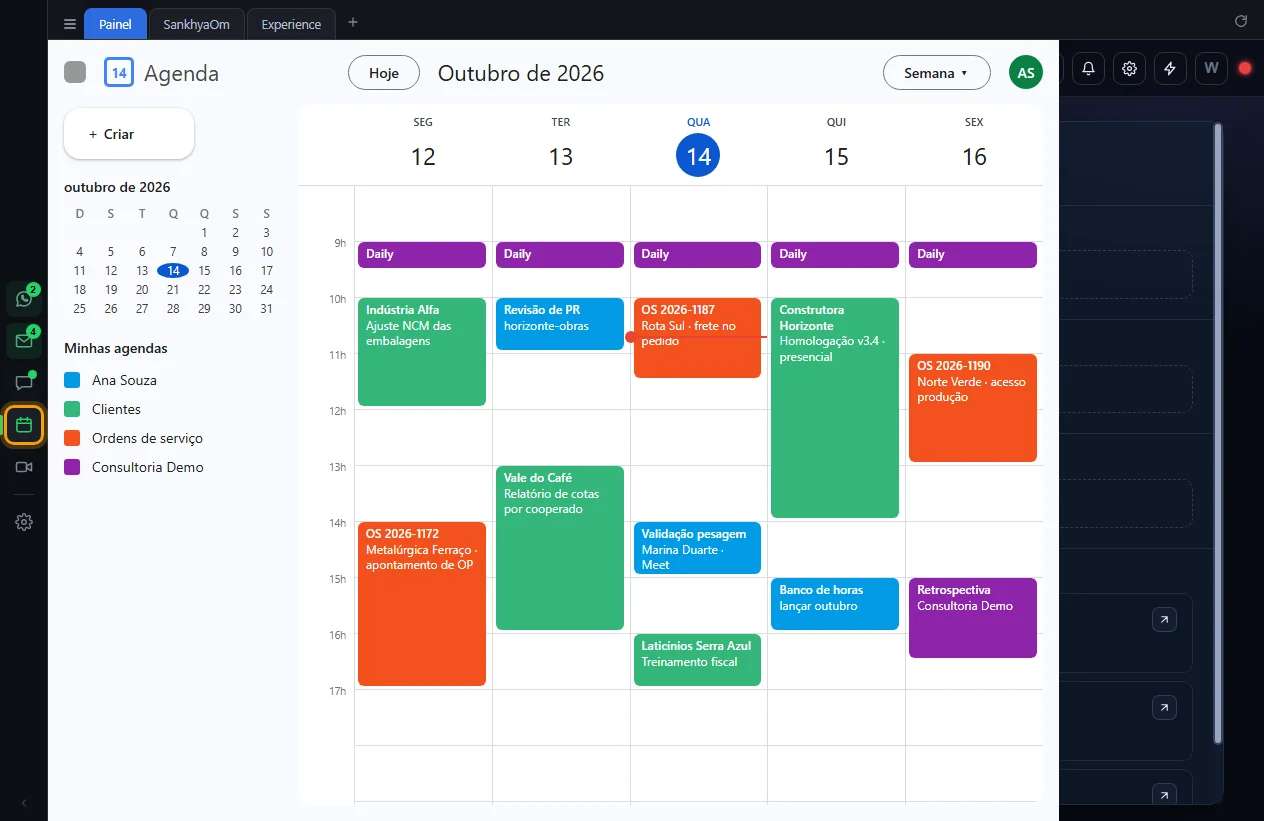Click the W button in the top bar
The height and width of the screenshot is (821, 1264).
(1212, 68)
